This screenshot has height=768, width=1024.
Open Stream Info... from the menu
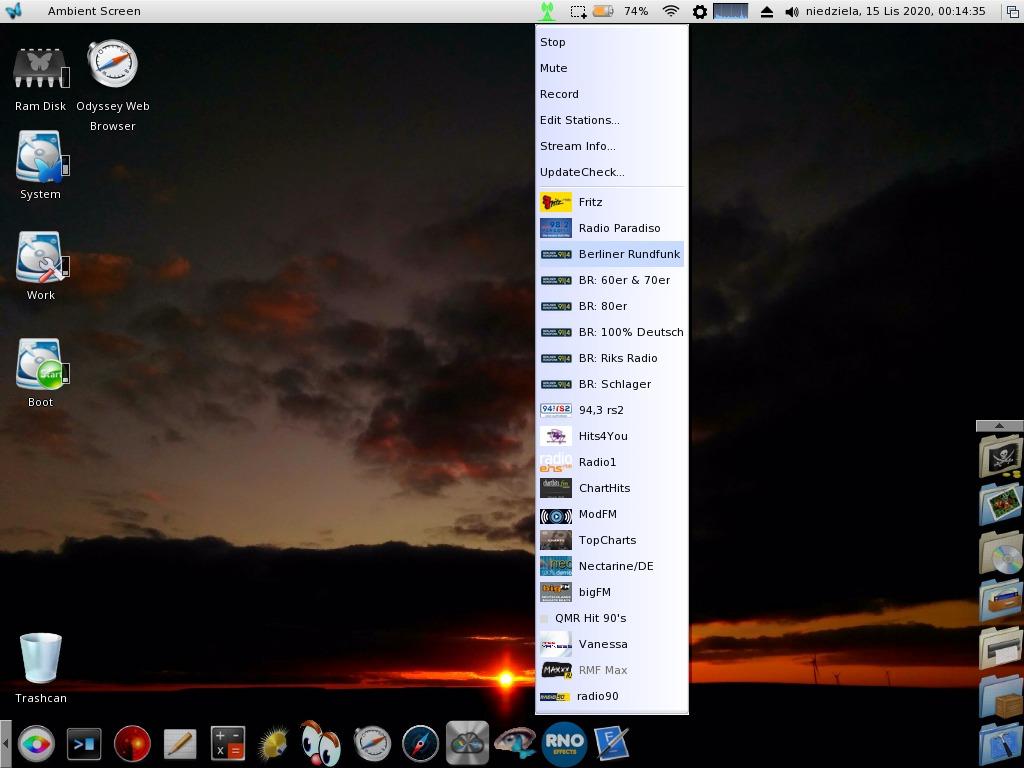(611, 146)
